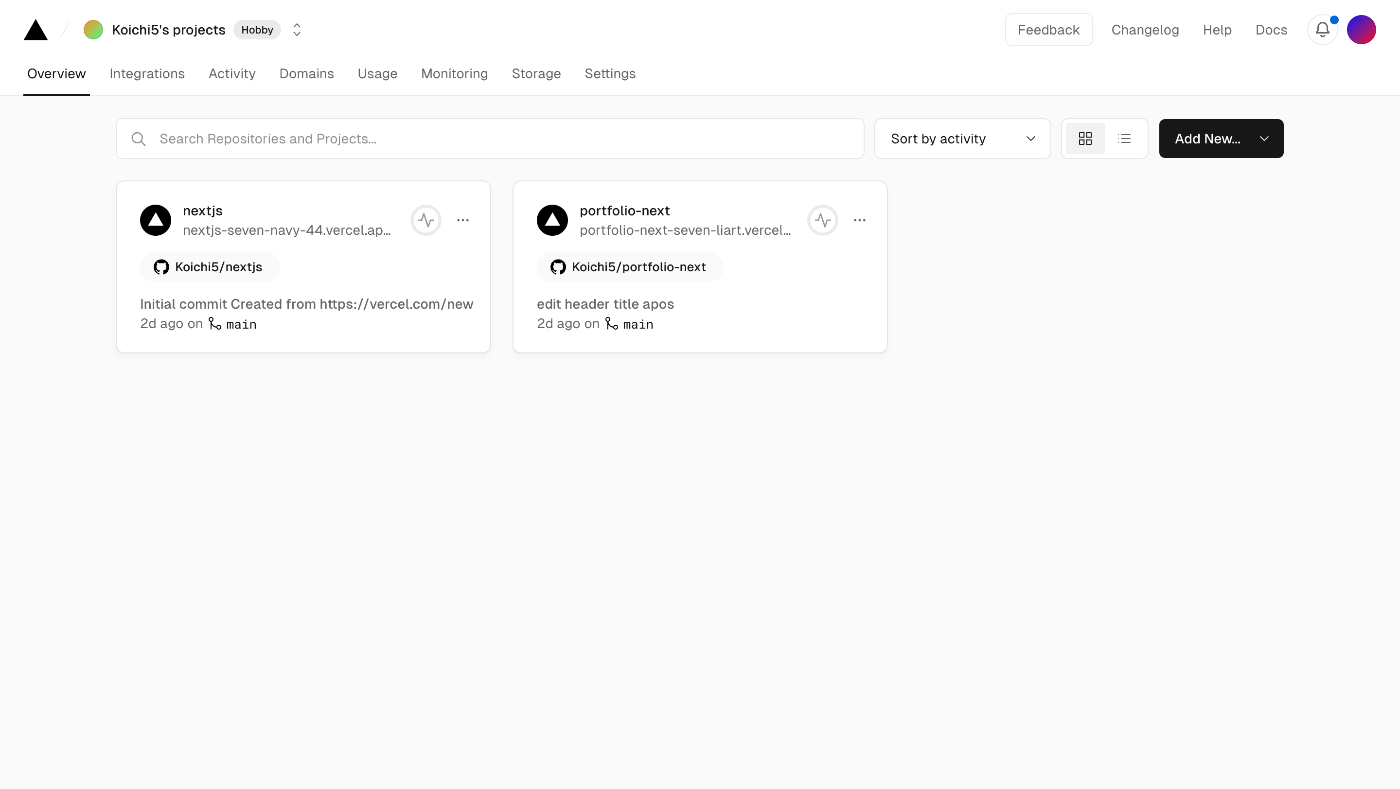Switch to the Activity tab
Viewport: 1400px width, 789px height.
coord(232,74)
